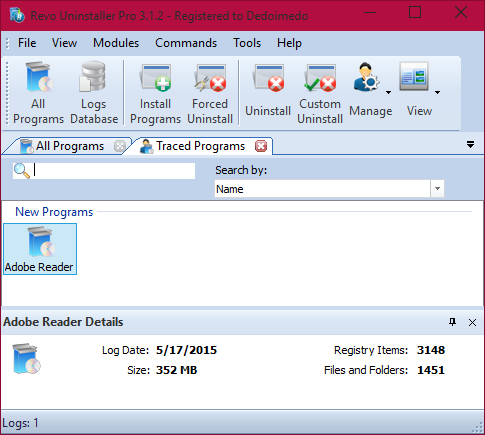Screen dimensions: 485x435
Task: Open the Tools menu
Action: (247, 43)
